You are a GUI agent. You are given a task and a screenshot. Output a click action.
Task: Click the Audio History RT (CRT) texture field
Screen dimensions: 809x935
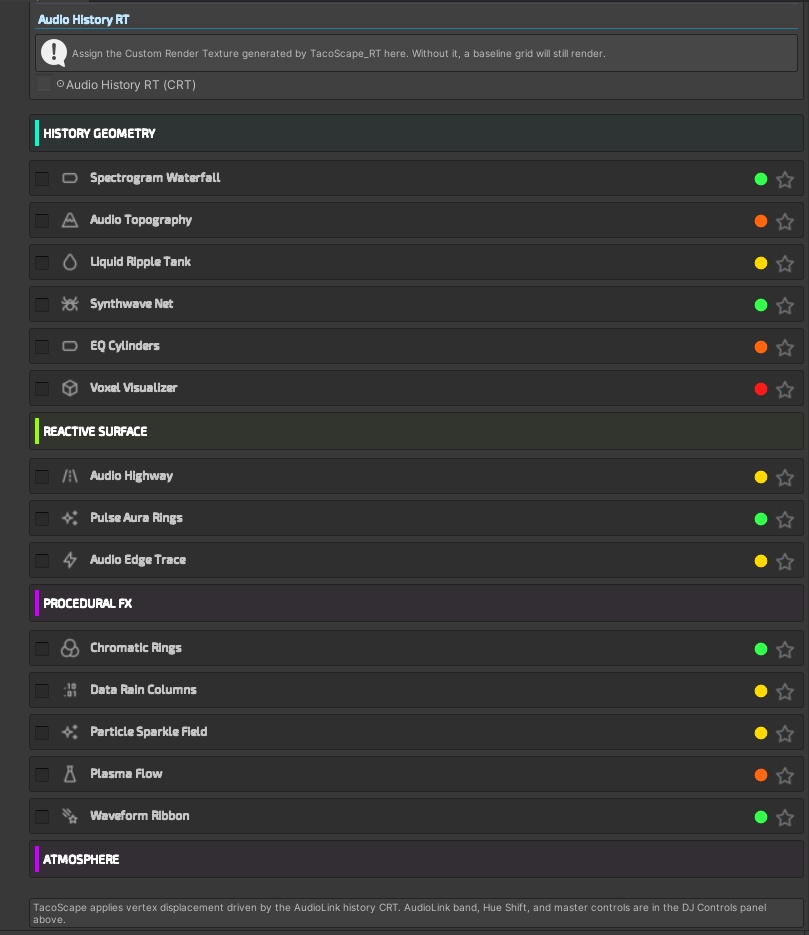click(x=130, y=85)
